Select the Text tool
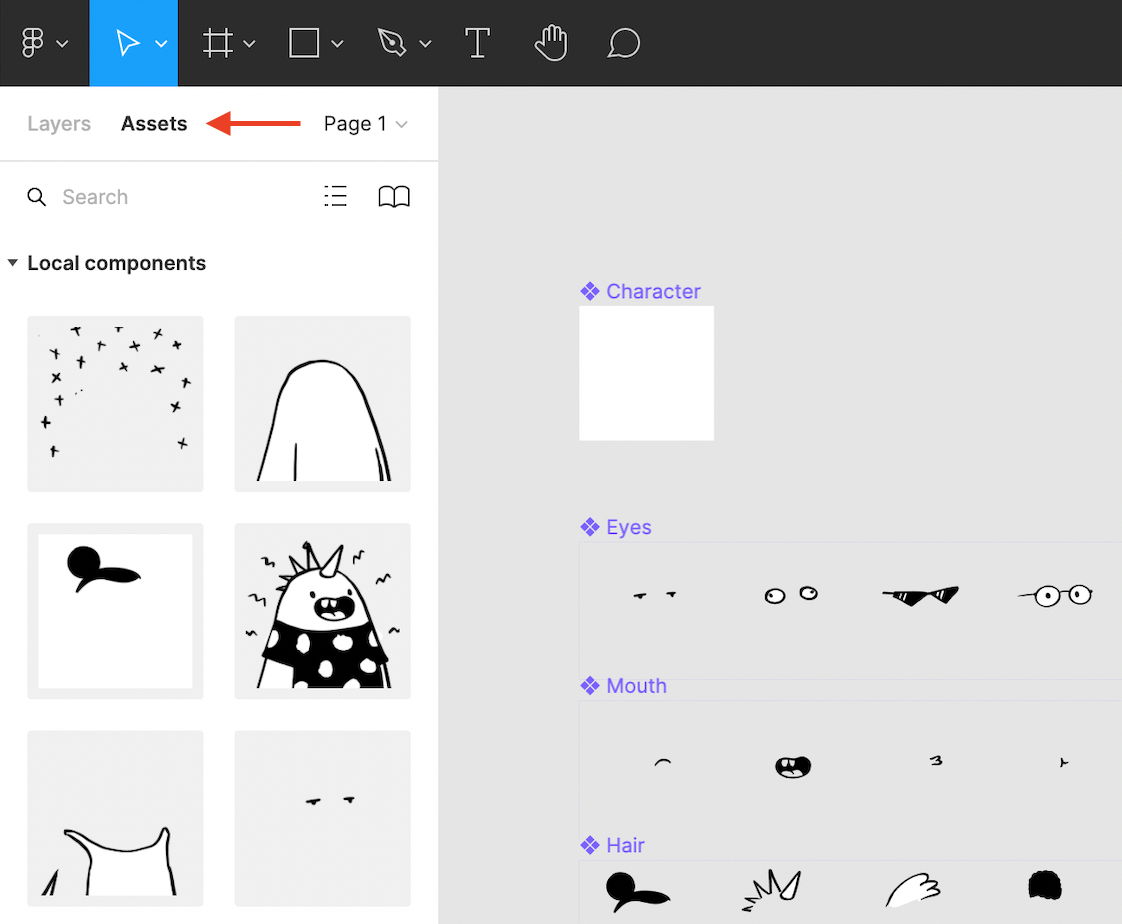 pos(477,43)
